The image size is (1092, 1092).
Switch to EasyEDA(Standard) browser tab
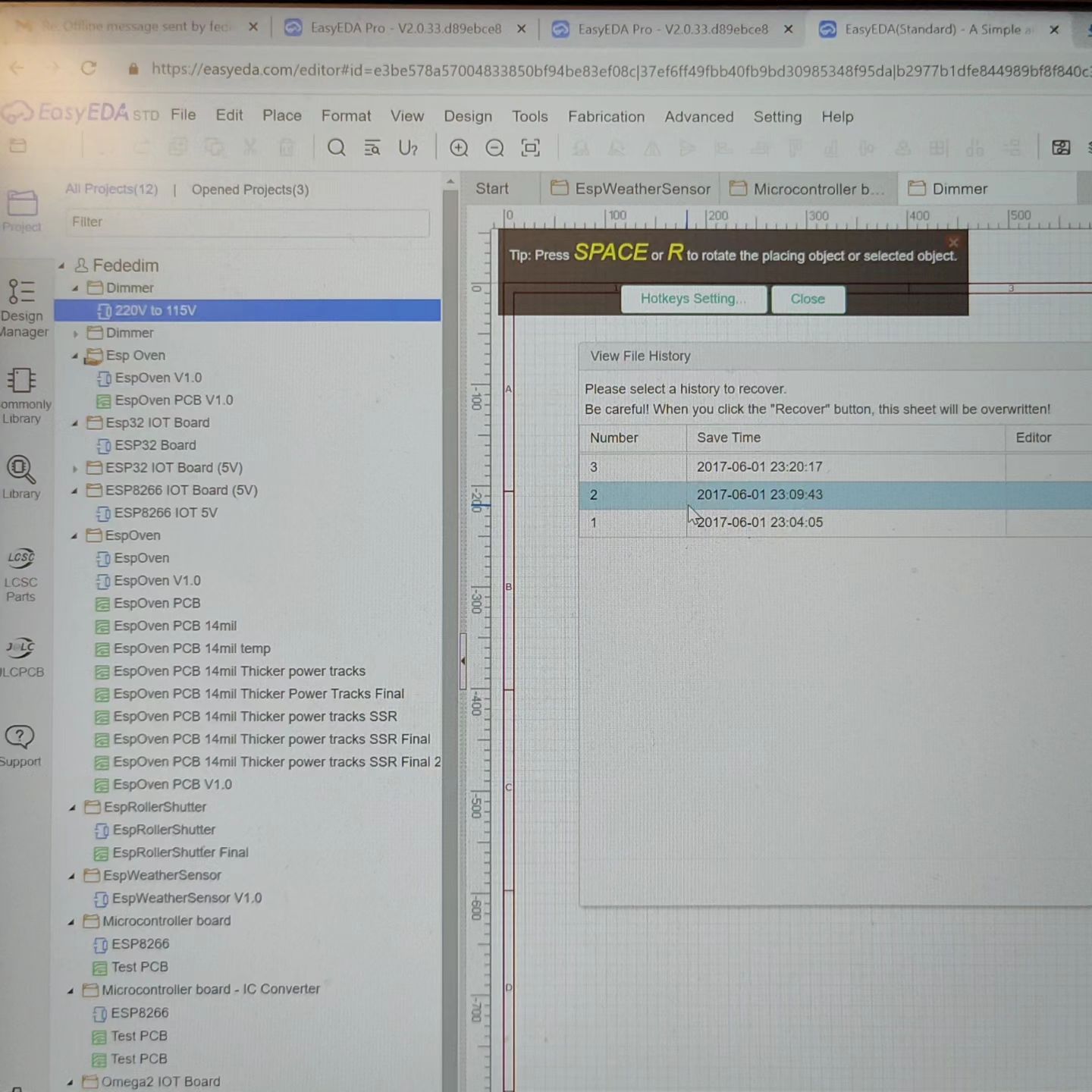(x=939, y=30)
